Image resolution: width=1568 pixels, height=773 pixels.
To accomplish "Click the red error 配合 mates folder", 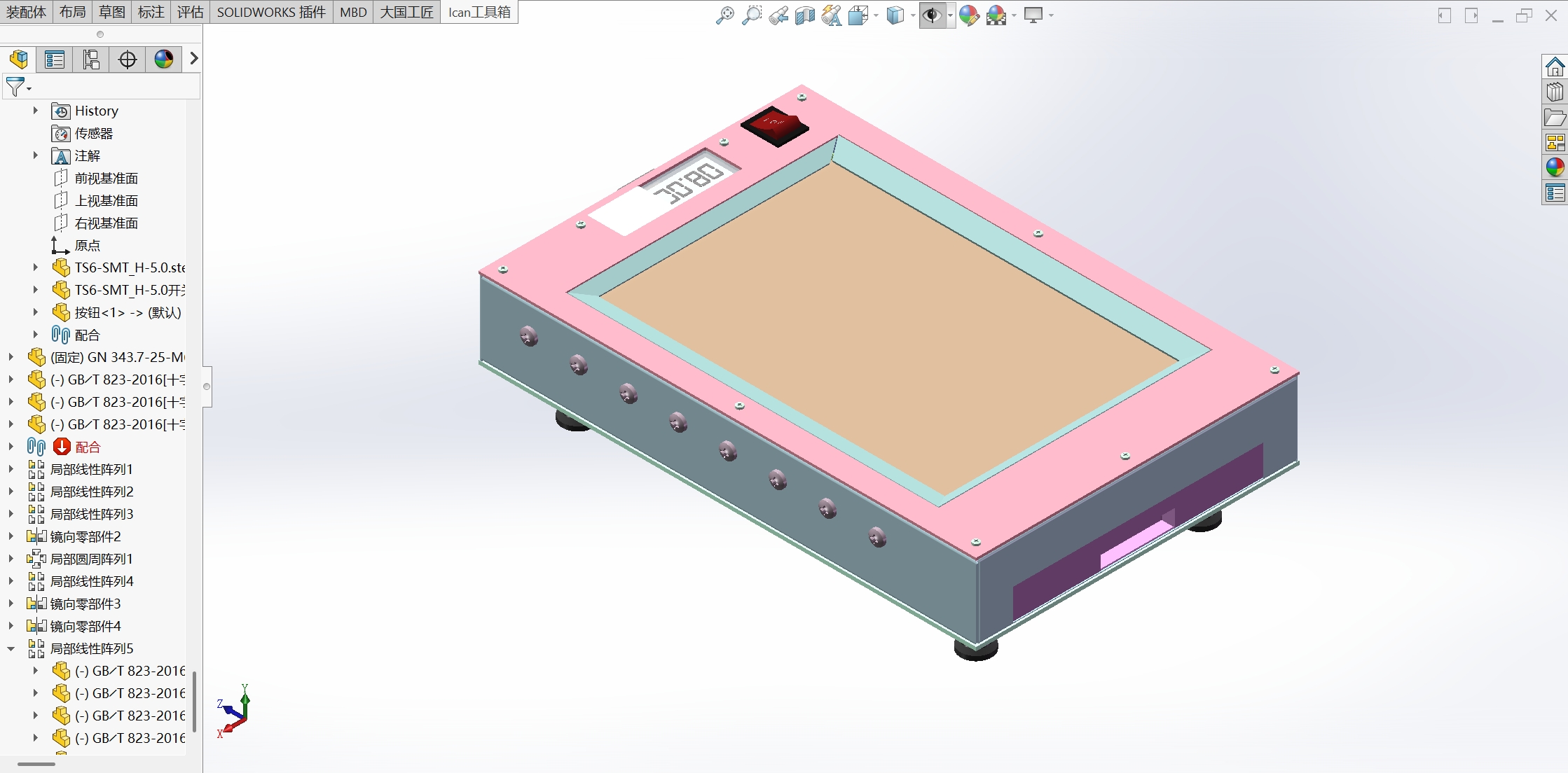I will pyautogui.click(x=88, y=447).
